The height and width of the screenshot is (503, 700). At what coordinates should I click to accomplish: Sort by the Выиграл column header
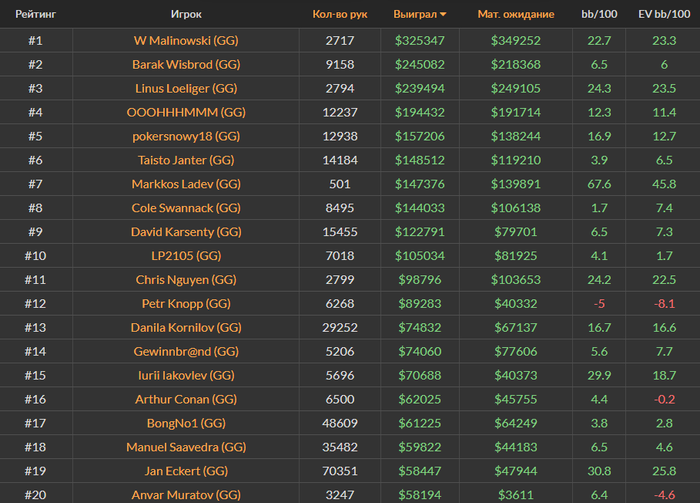click(413, 15)
